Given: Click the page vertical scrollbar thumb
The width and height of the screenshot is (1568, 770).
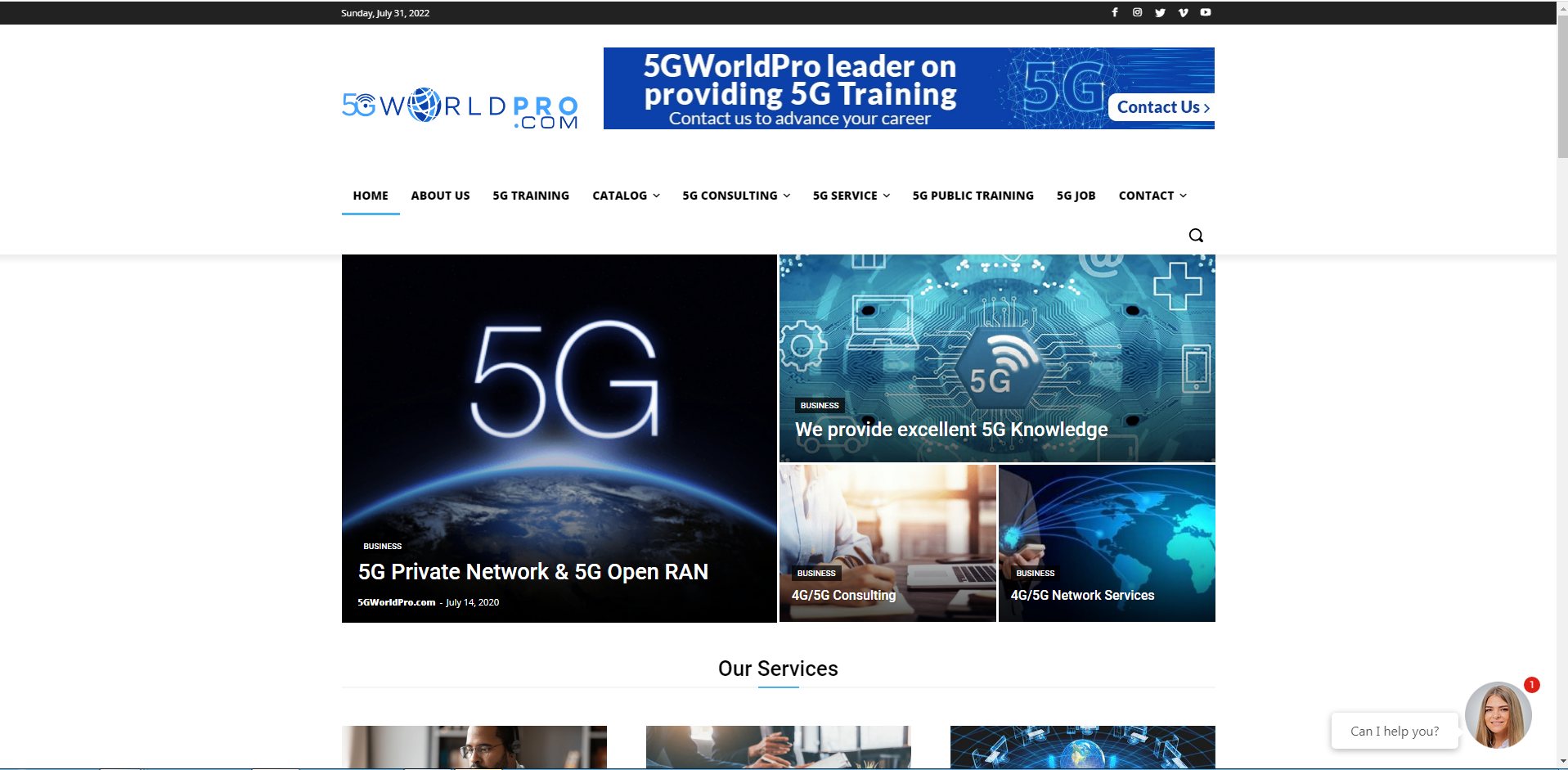Looking at the screenshot, I should [1562, 86].
